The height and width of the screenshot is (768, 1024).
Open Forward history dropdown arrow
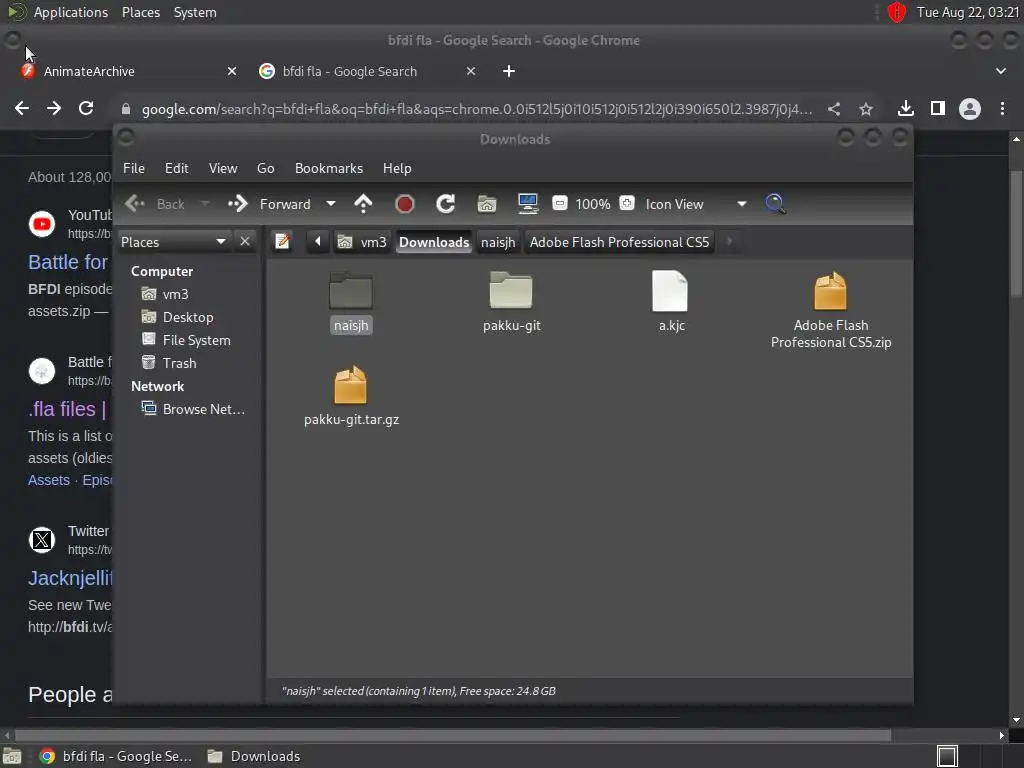[331, 204]
